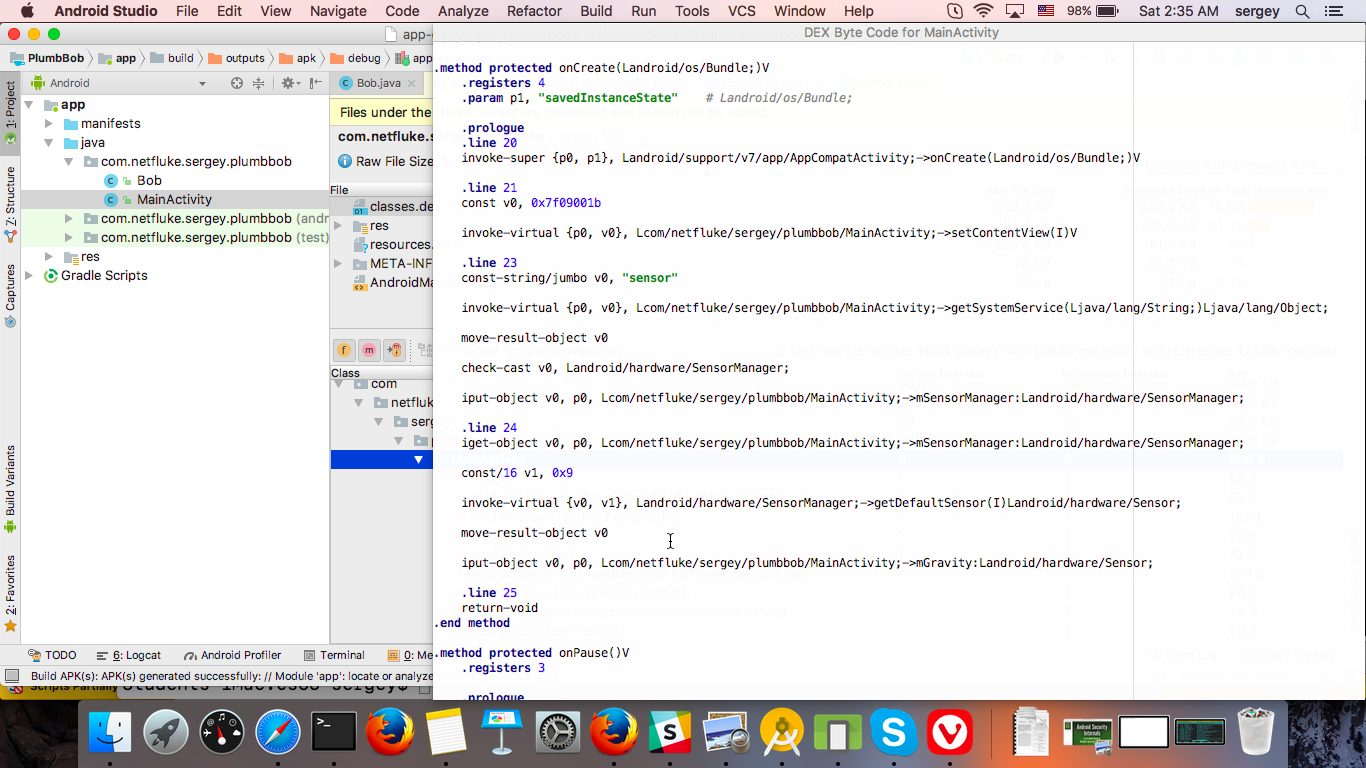Hide the Project panel with the hide icon
The height and width of the screenshot is (768, 1366).
point(316,83)
